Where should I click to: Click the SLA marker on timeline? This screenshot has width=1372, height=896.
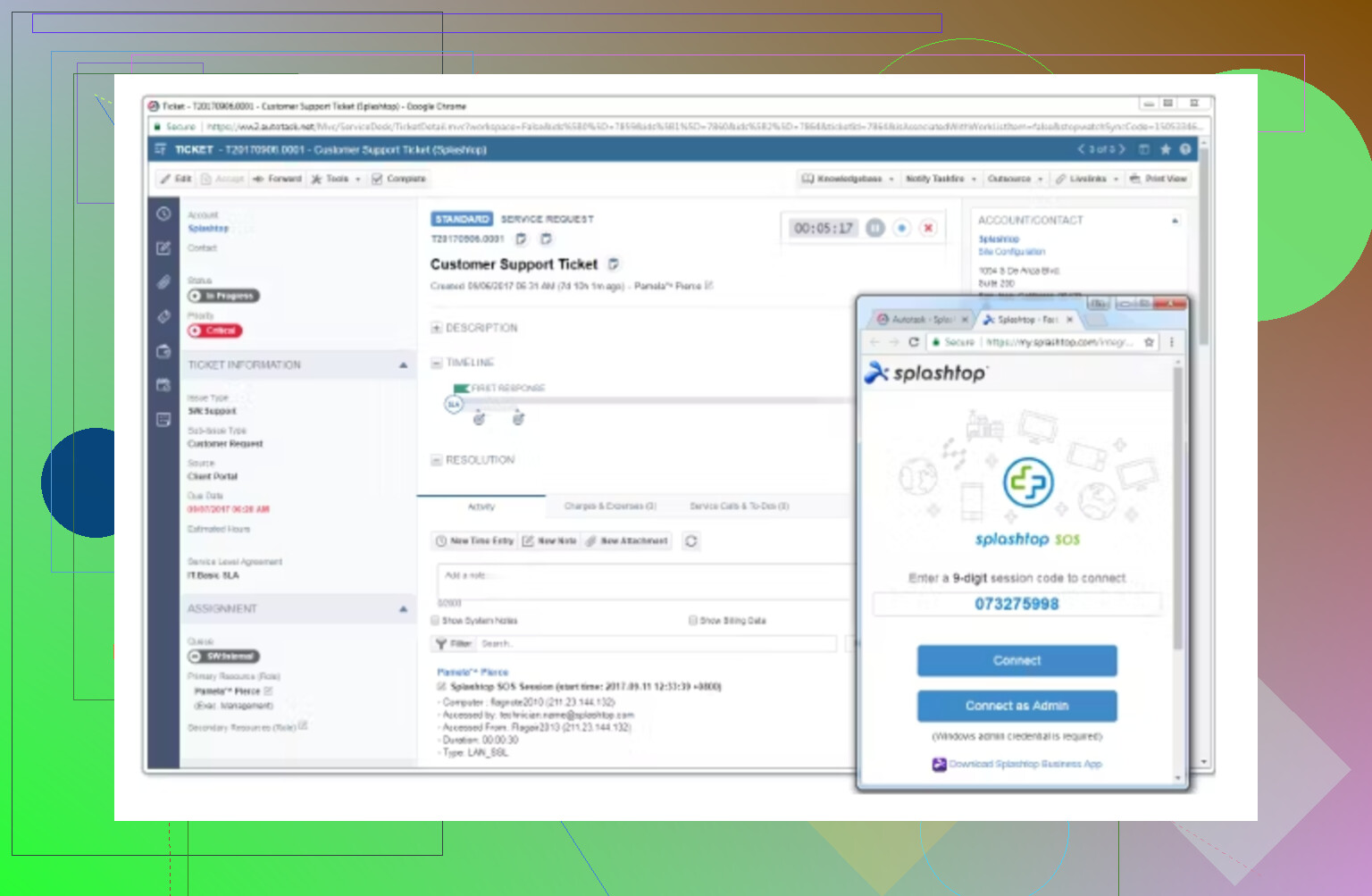point(454,404)
